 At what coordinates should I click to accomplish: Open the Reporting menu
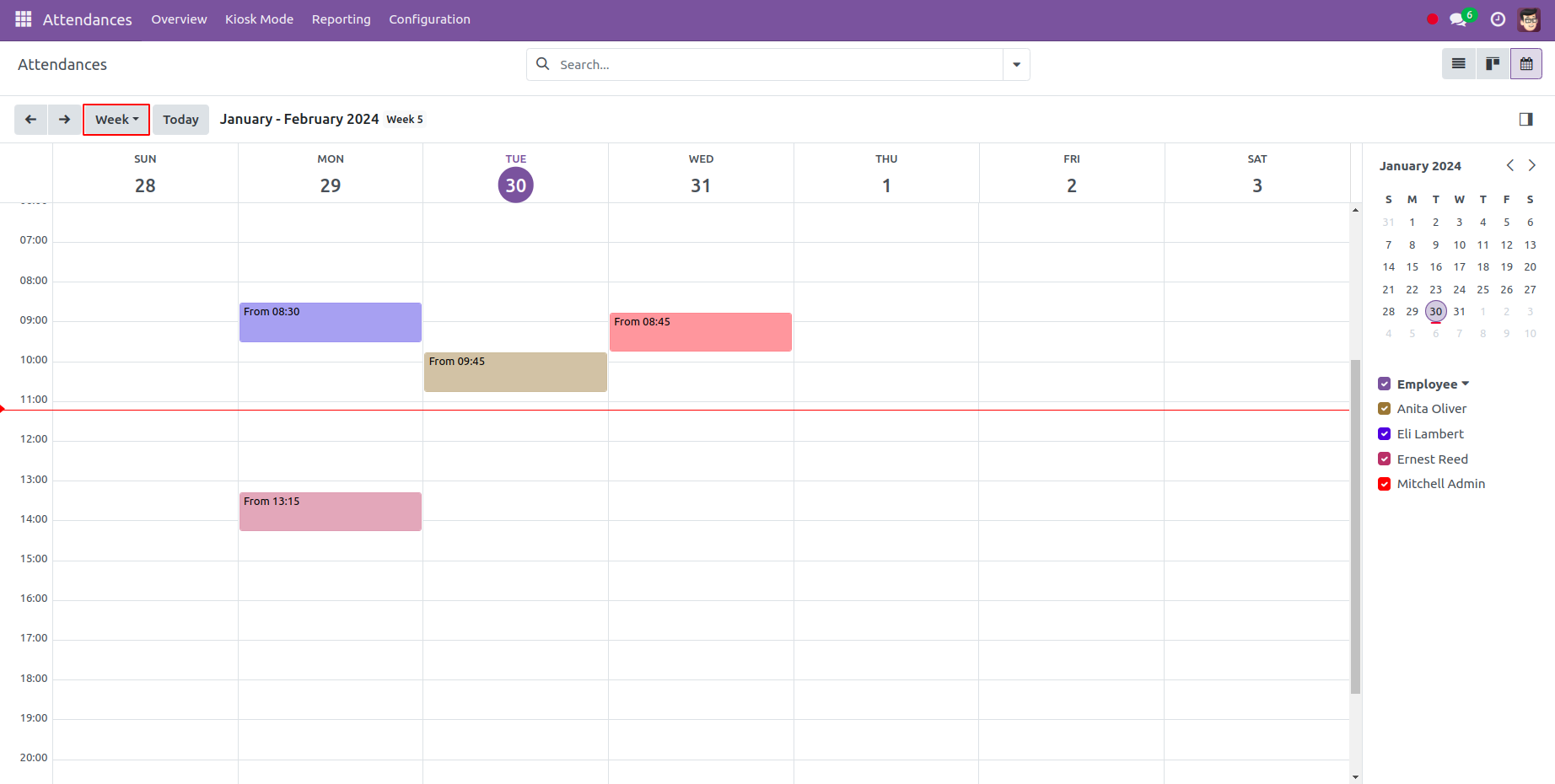pos(341,19)
